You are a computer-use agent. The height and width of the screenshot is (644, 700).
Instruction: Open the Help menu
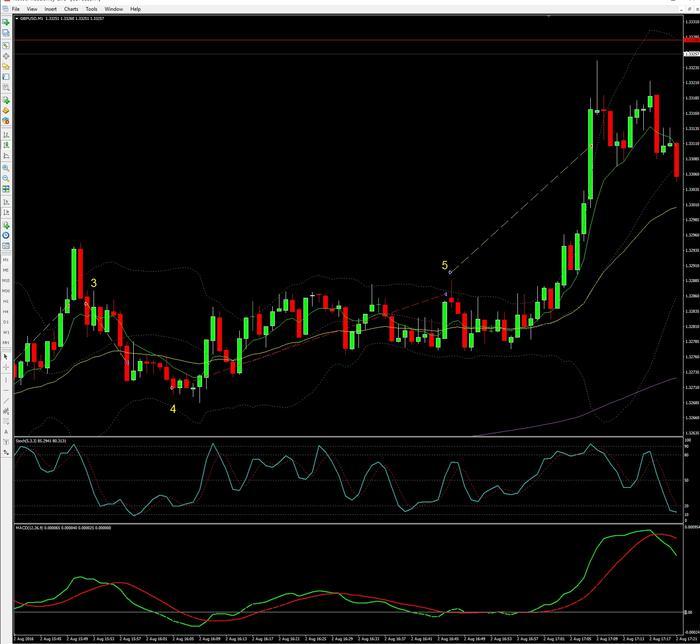click(135, 9)
